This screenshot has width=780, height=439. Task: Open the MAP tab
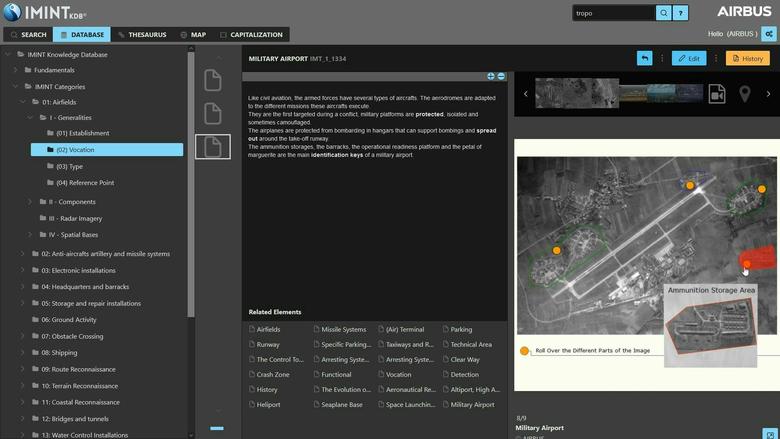tap(193, 34)
